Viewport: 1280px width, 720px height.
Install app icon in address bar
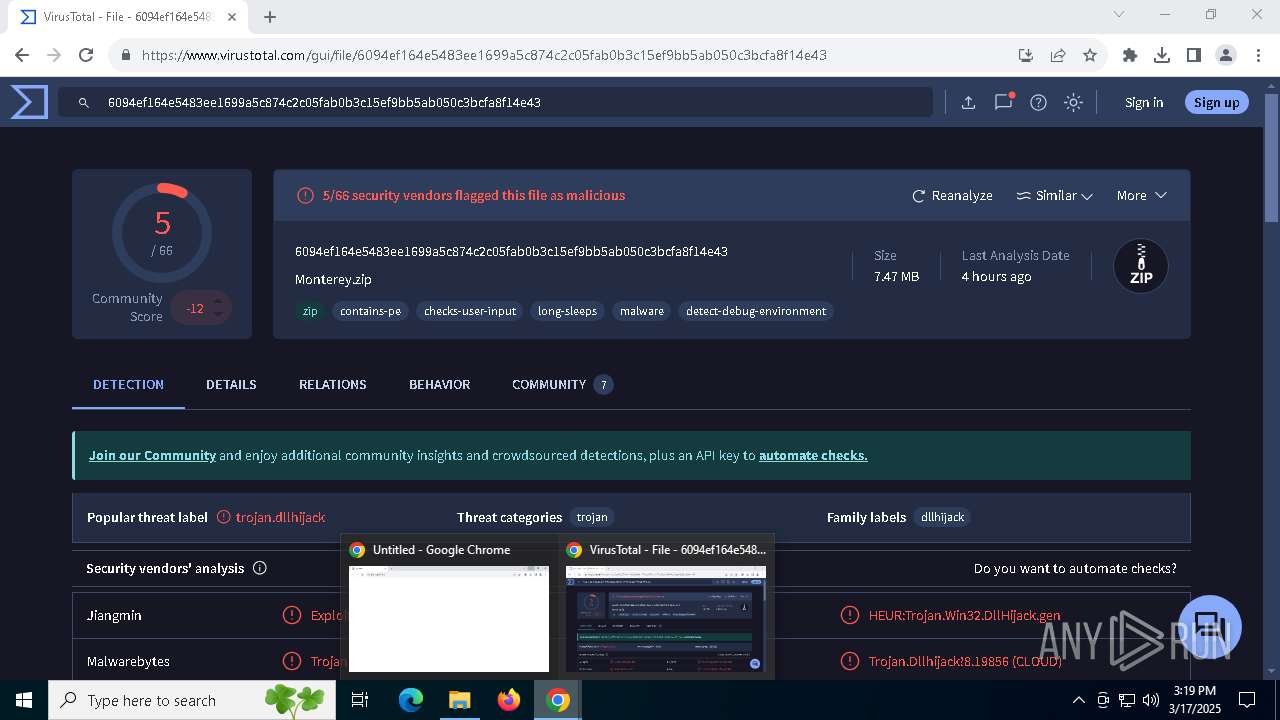pos(1026,55)
